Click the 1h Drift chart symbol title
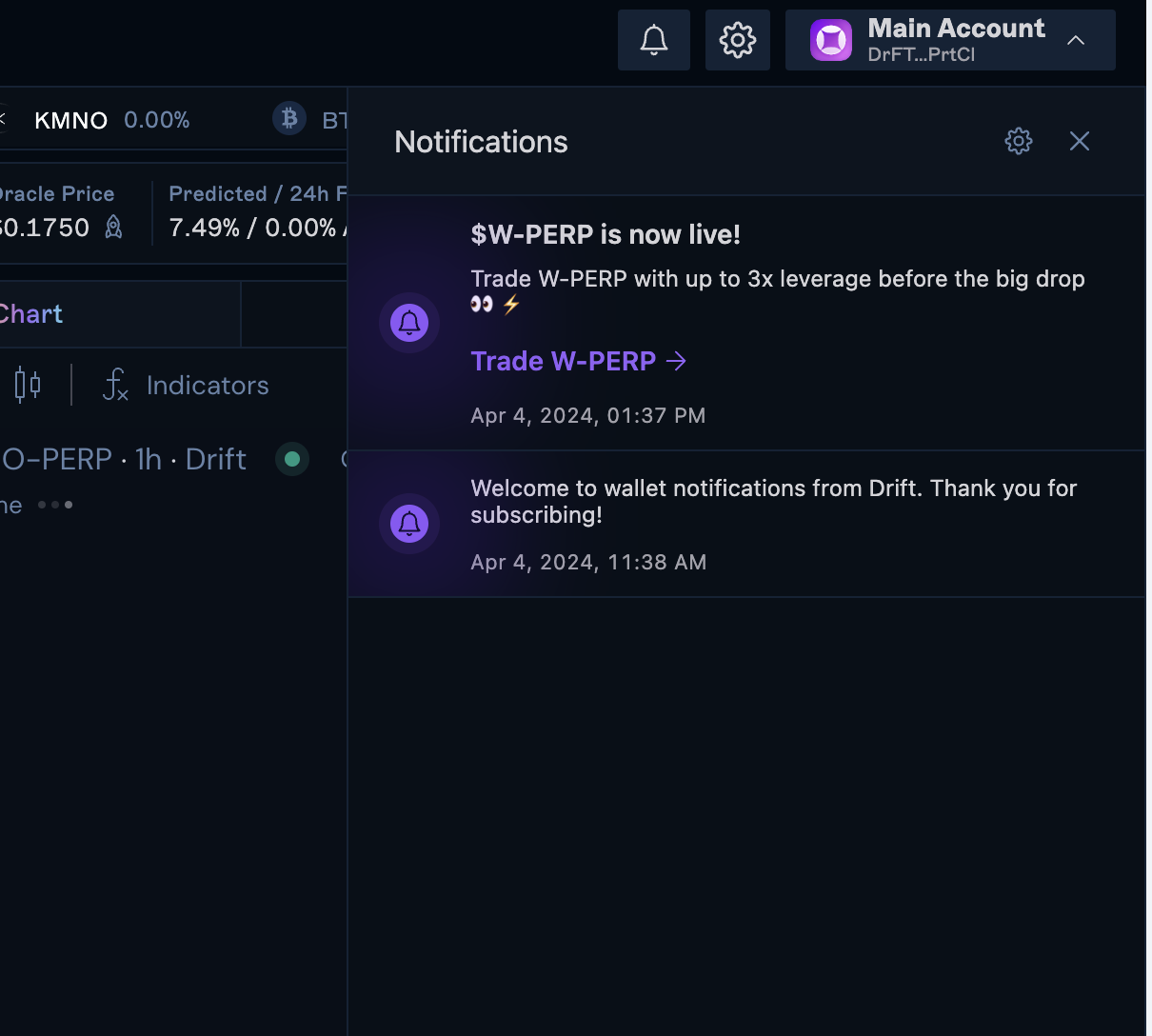Viewport: 1152px width, 1036px height. coord(124,459)
